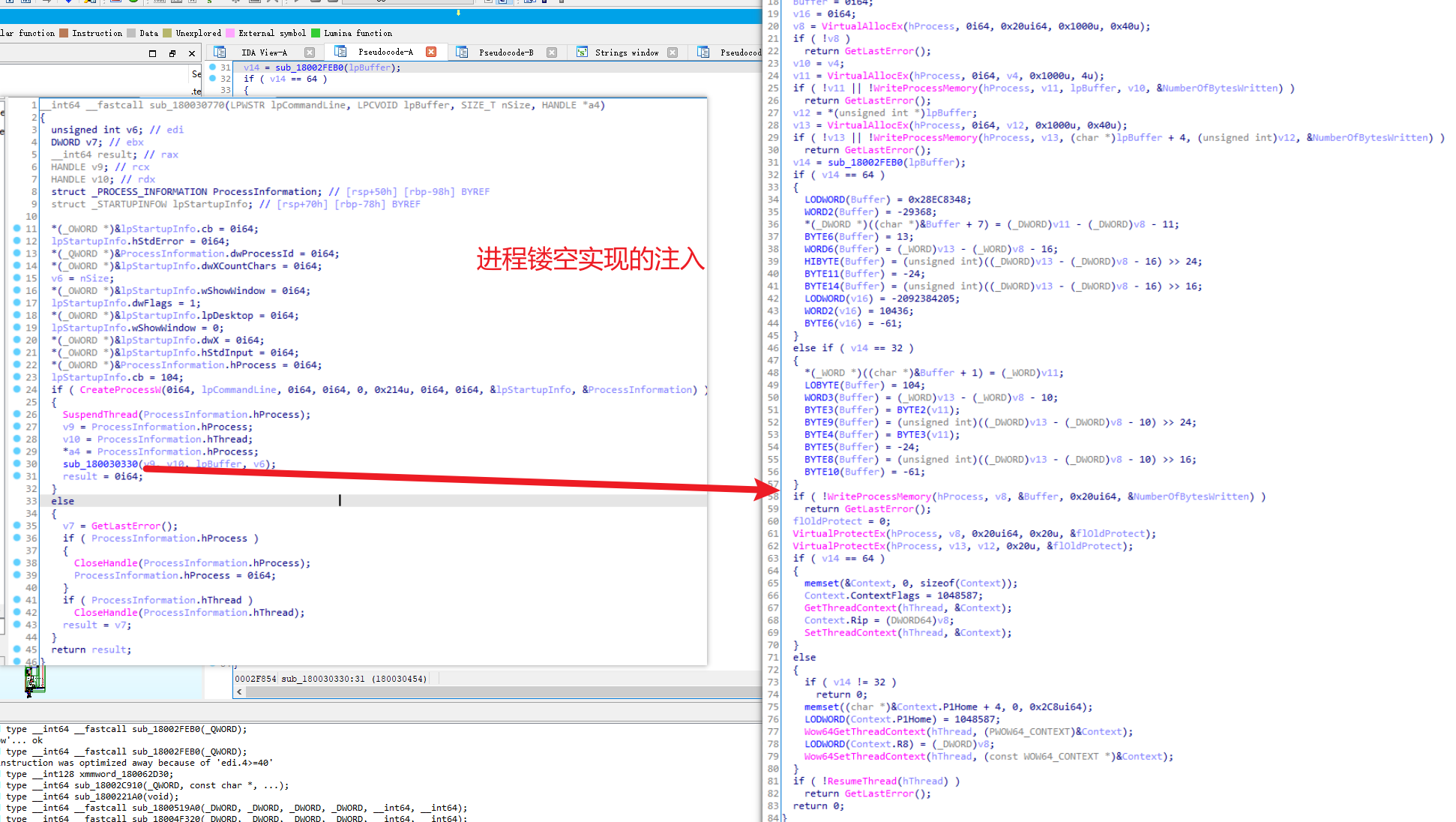The width and height of the screenshot is (1456, 822).
Task: Toggle breakpoint dot on line 31 in Pseudocode-A
Action: coord(213,67)
